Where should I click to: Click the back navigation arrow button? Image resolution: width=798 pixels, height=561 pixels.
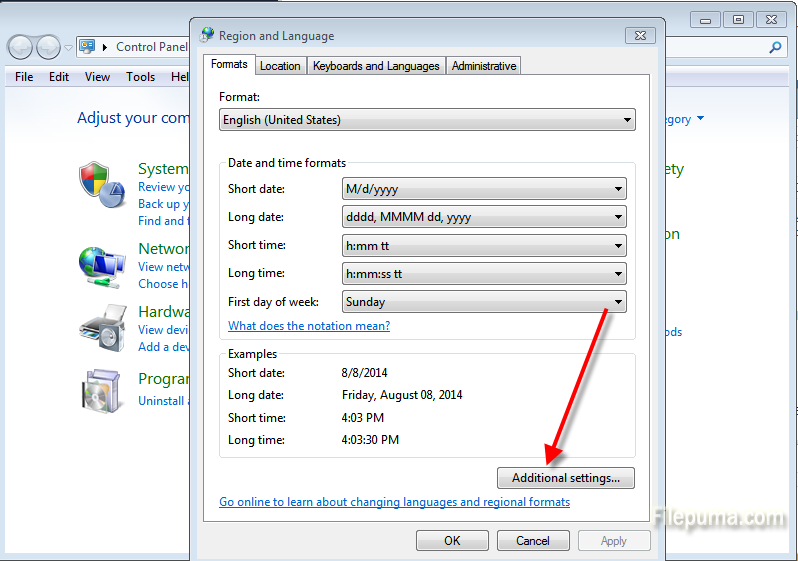coord(20,47)
